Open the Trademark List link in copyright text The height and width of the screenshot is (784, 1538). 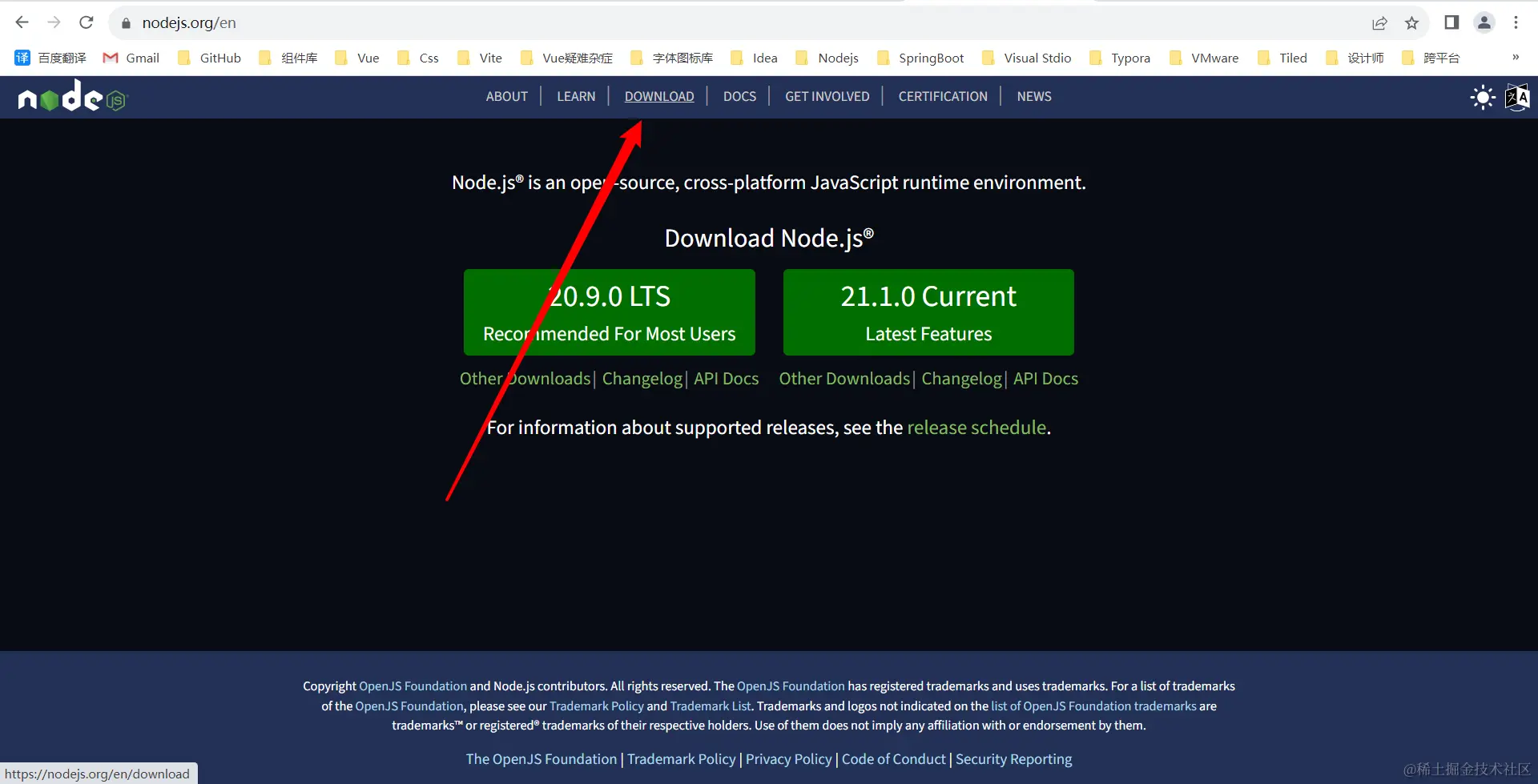[711, 706]
